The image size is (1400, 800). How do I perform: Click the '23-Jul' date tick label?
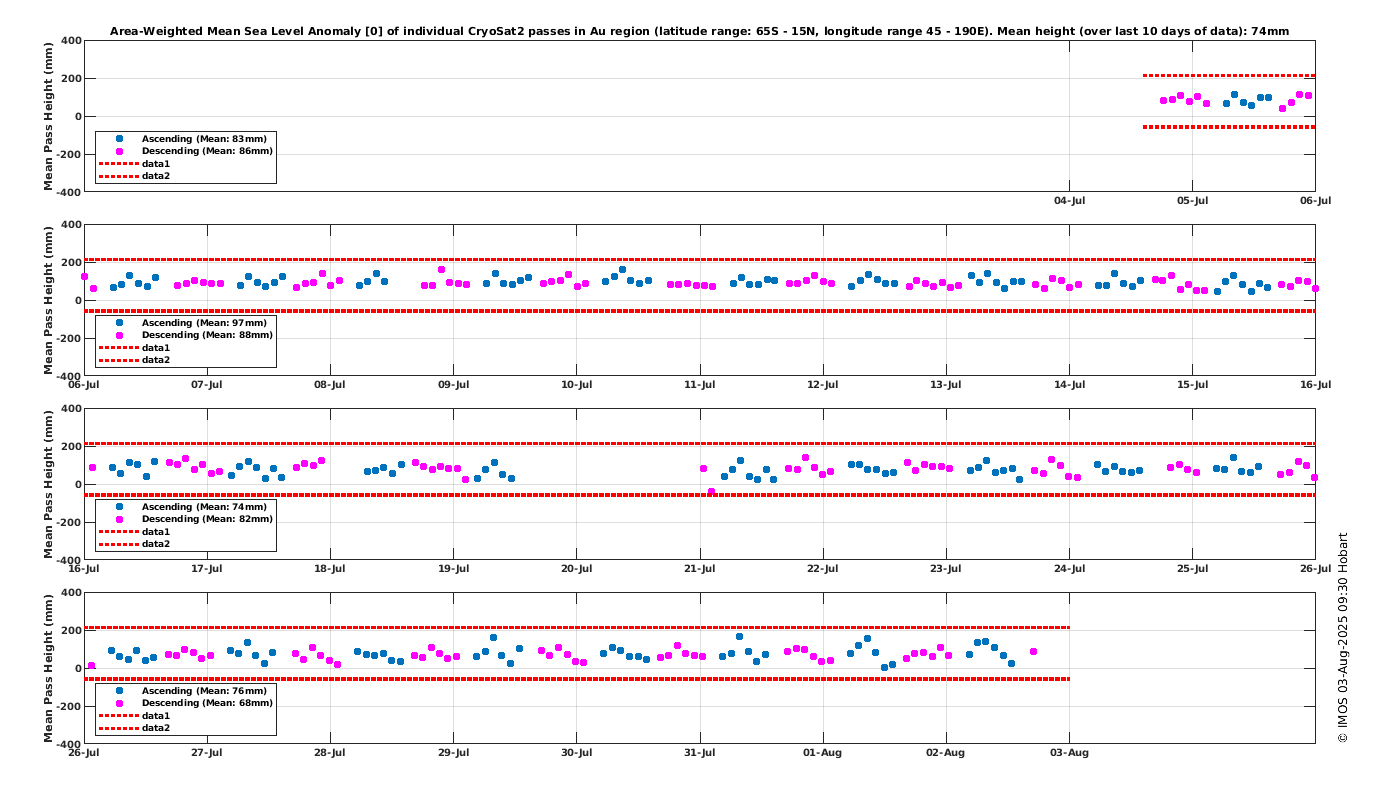pos(946,569)
